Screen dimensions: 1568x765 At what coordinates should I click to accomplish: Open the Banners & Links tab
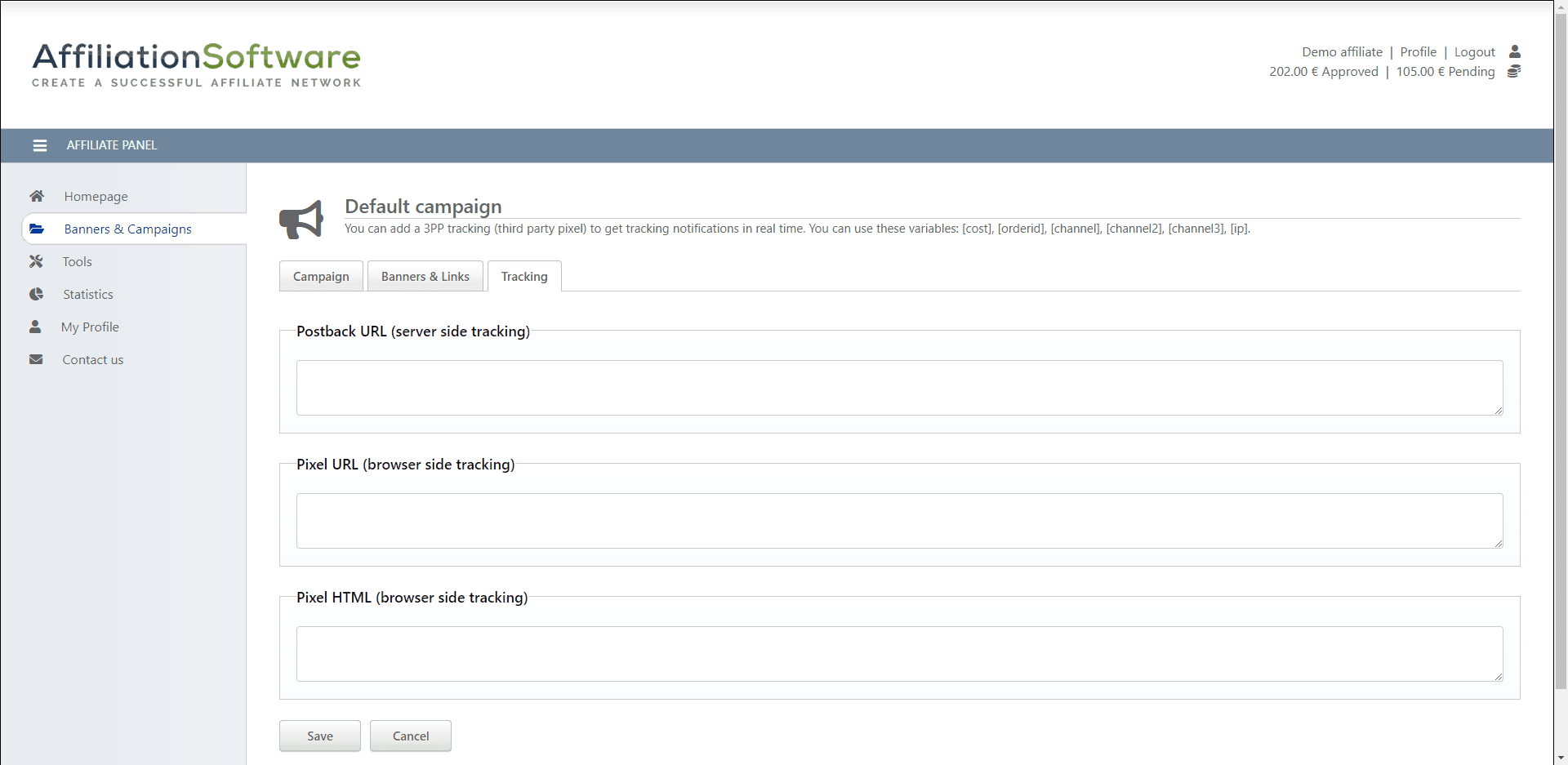coord(425,277)
